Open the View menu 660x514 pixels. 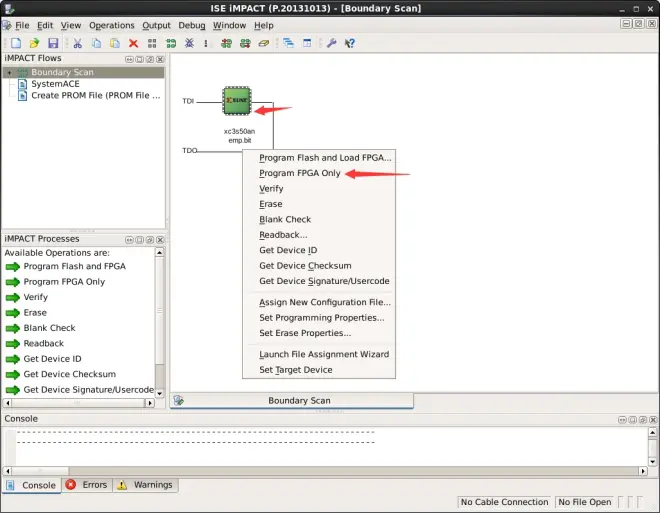71,25
